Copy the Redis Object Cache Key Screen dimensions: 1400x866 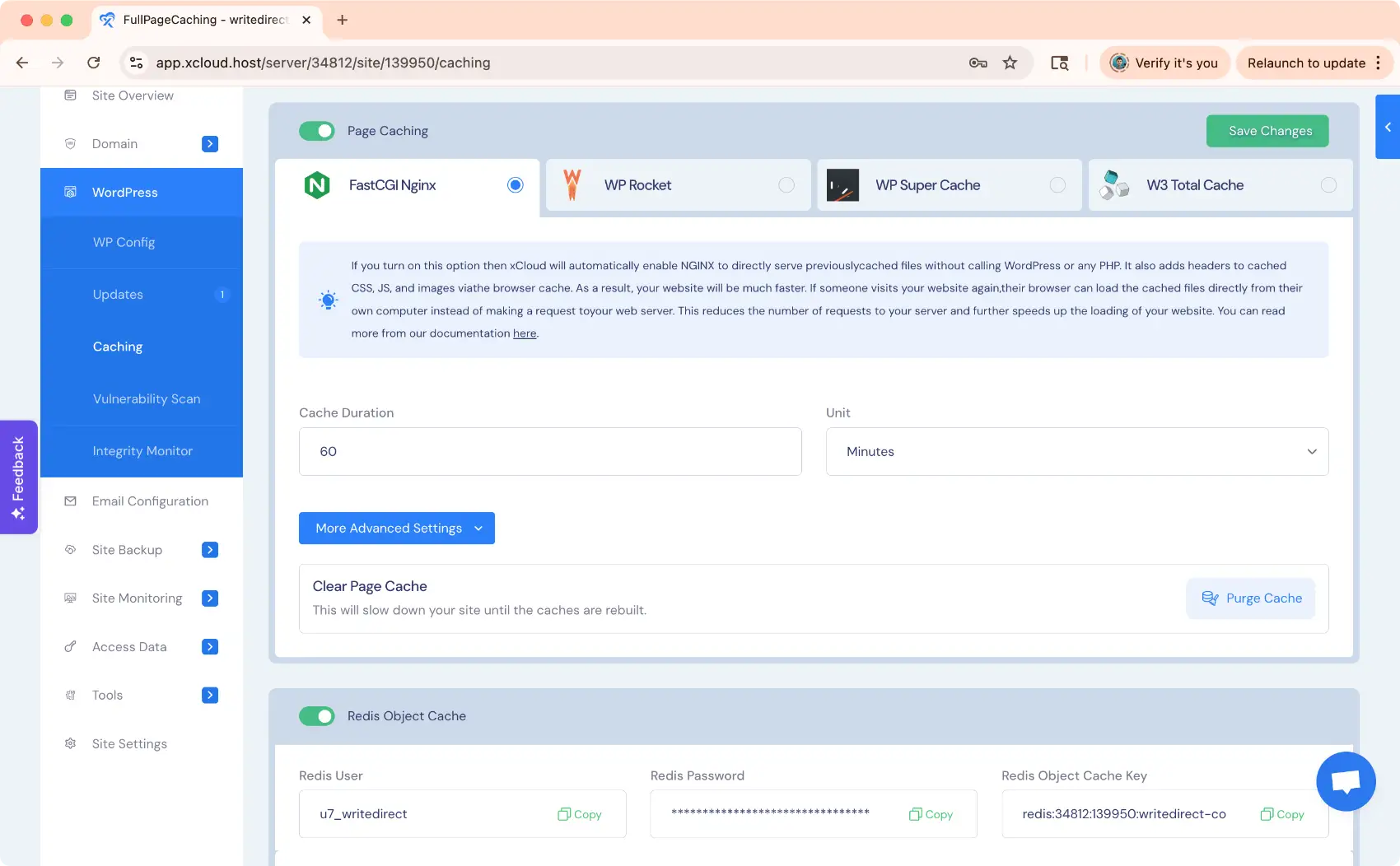[x=1282, y=814]
